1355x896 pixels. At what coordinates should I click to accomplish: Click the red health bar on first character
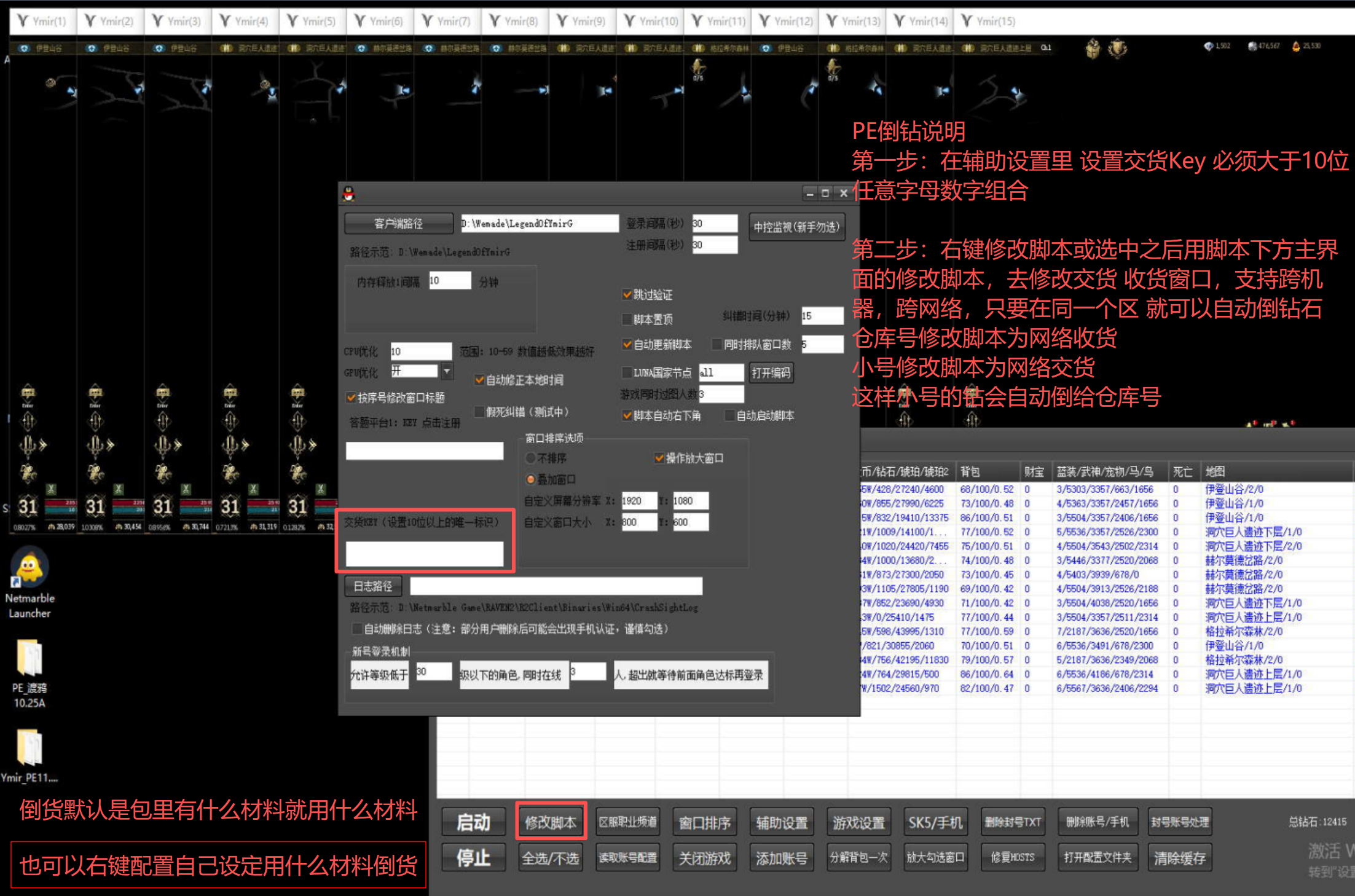click(60, 503)
